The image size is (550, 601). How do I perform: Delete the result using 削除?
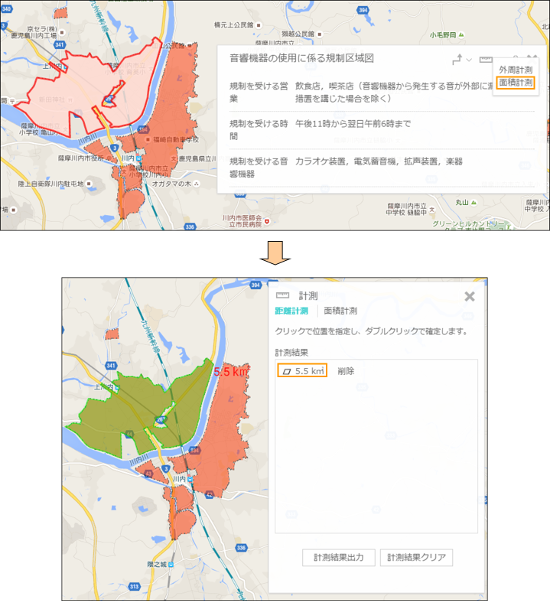coord(346,371)
